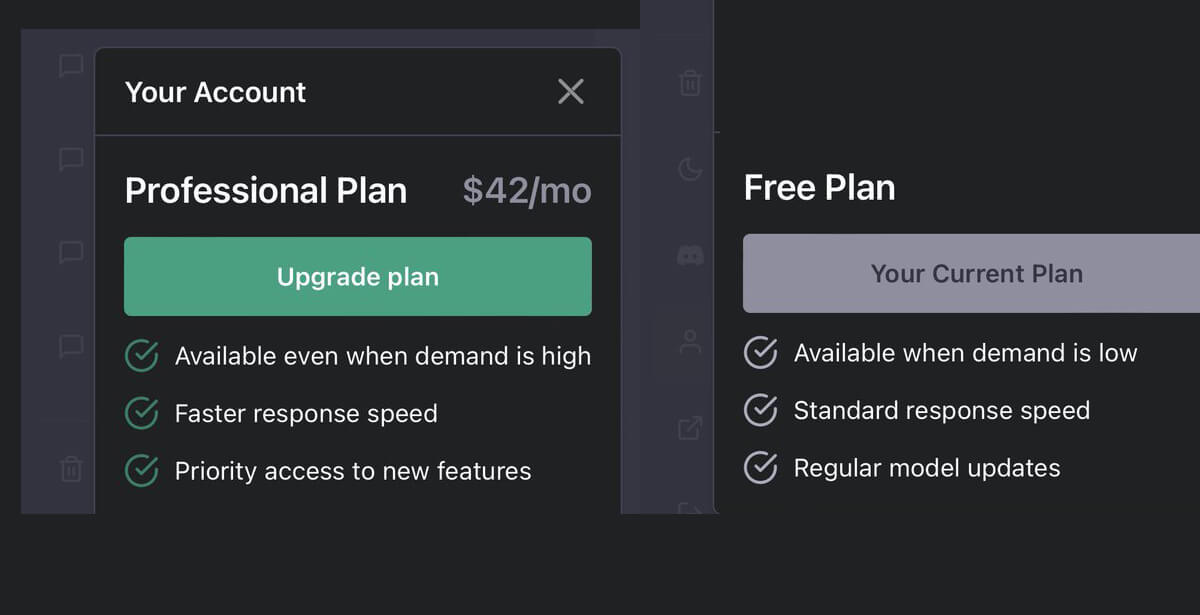Click the $42/mo price label
The width and height of the screenshot is (1200, 615).
[527, 190]
